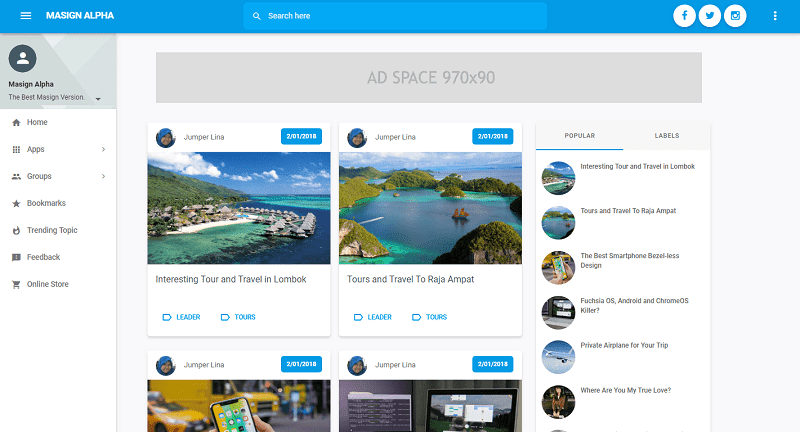Click the Apps grid icon
This screenshot has height=432, width=800.
click(x=16, y=149)
